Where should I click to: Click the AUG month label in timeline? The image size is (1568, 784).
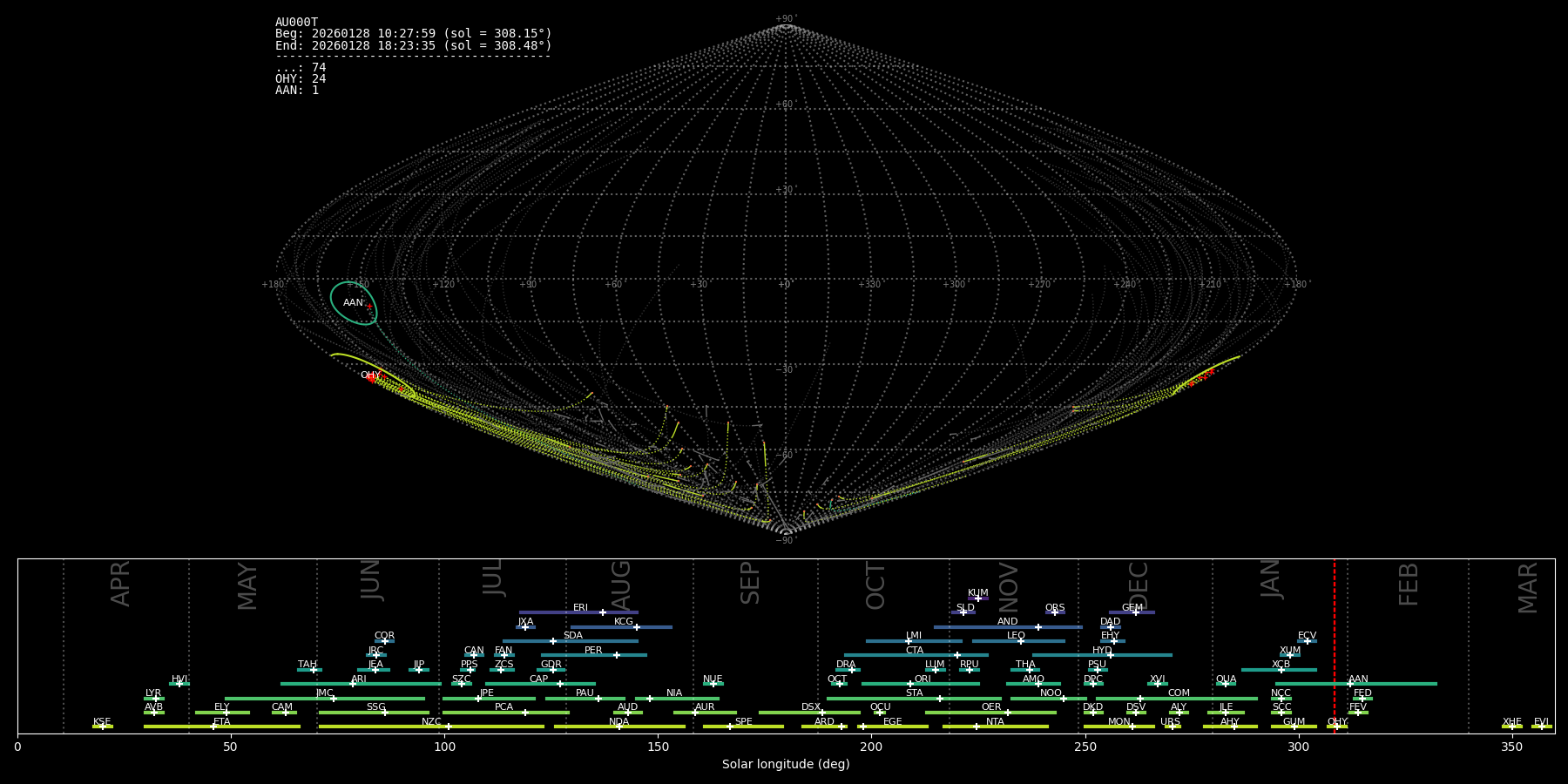click(x=621, y=585)
